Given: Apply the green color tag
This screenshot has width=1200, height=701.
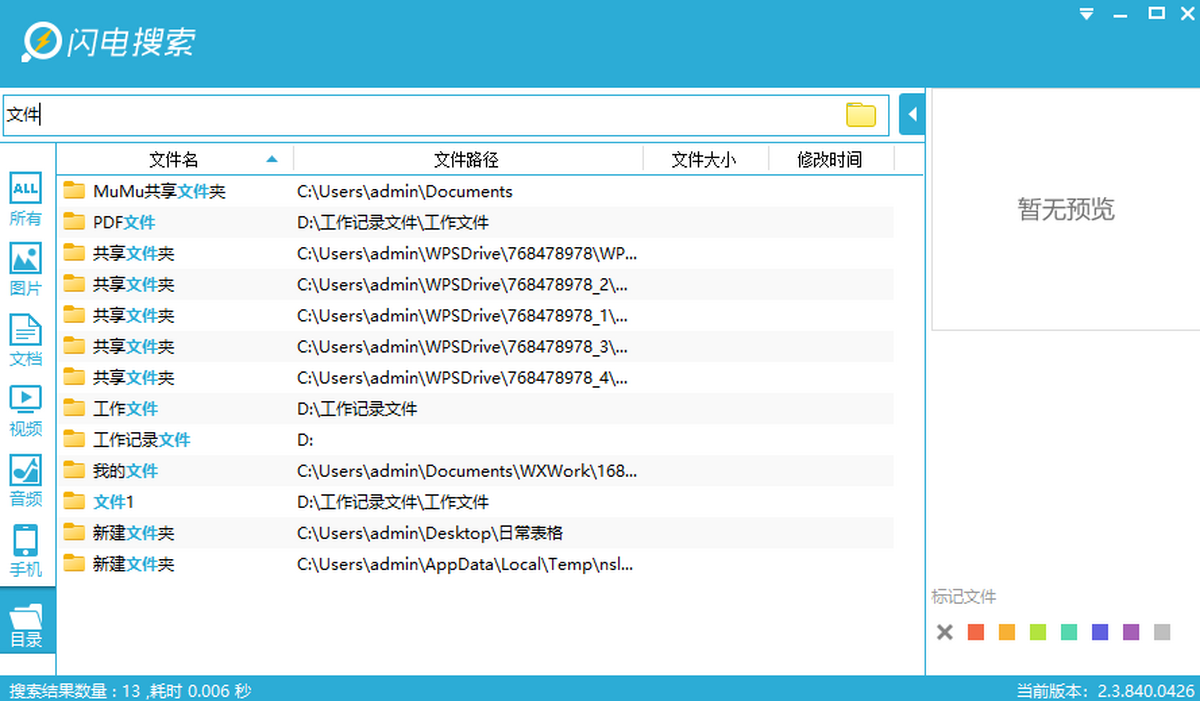Looking at the screenshot, I should click(x=1038, y=632).
